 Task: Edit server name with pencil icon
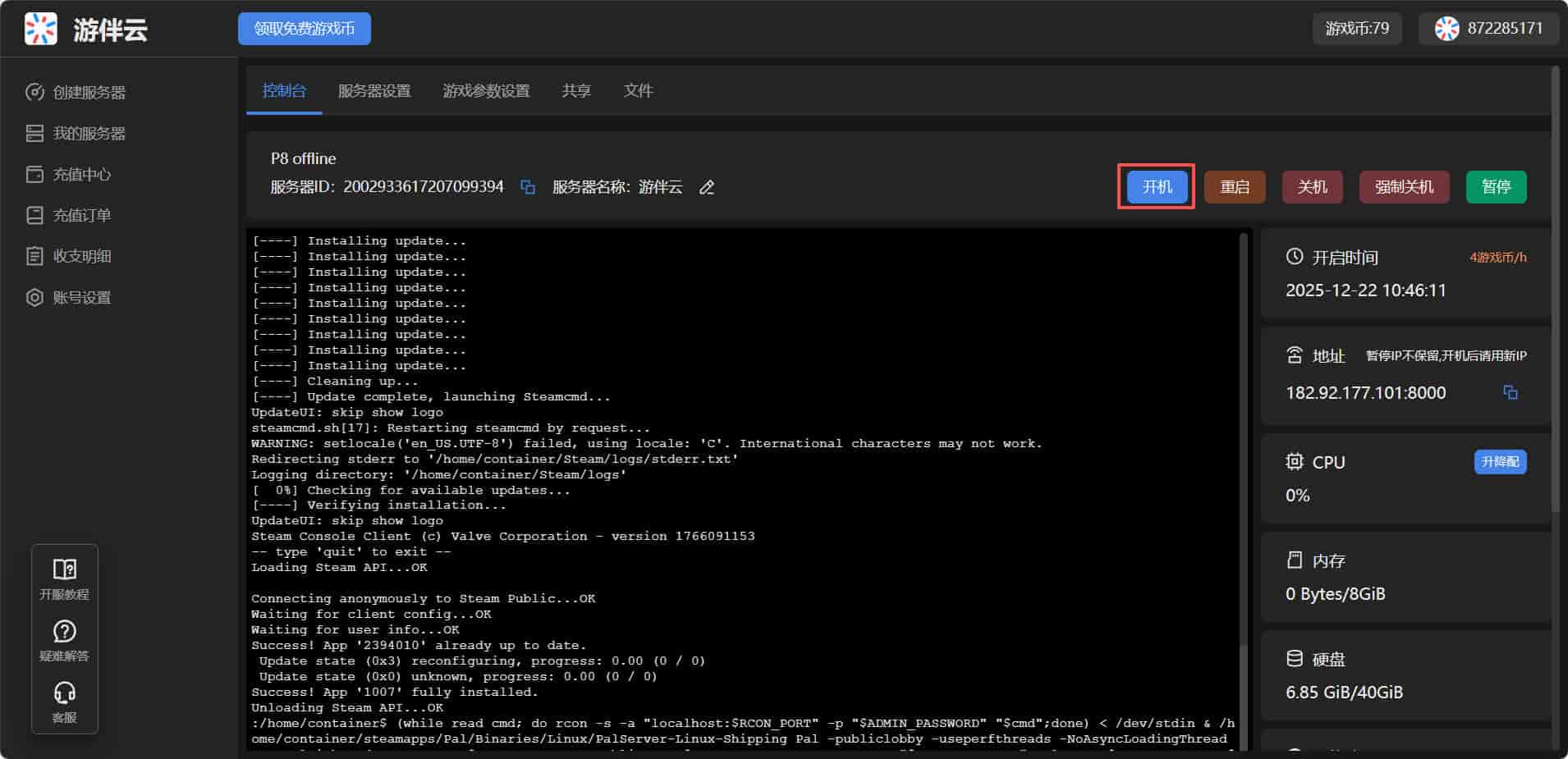coord(706,188)
